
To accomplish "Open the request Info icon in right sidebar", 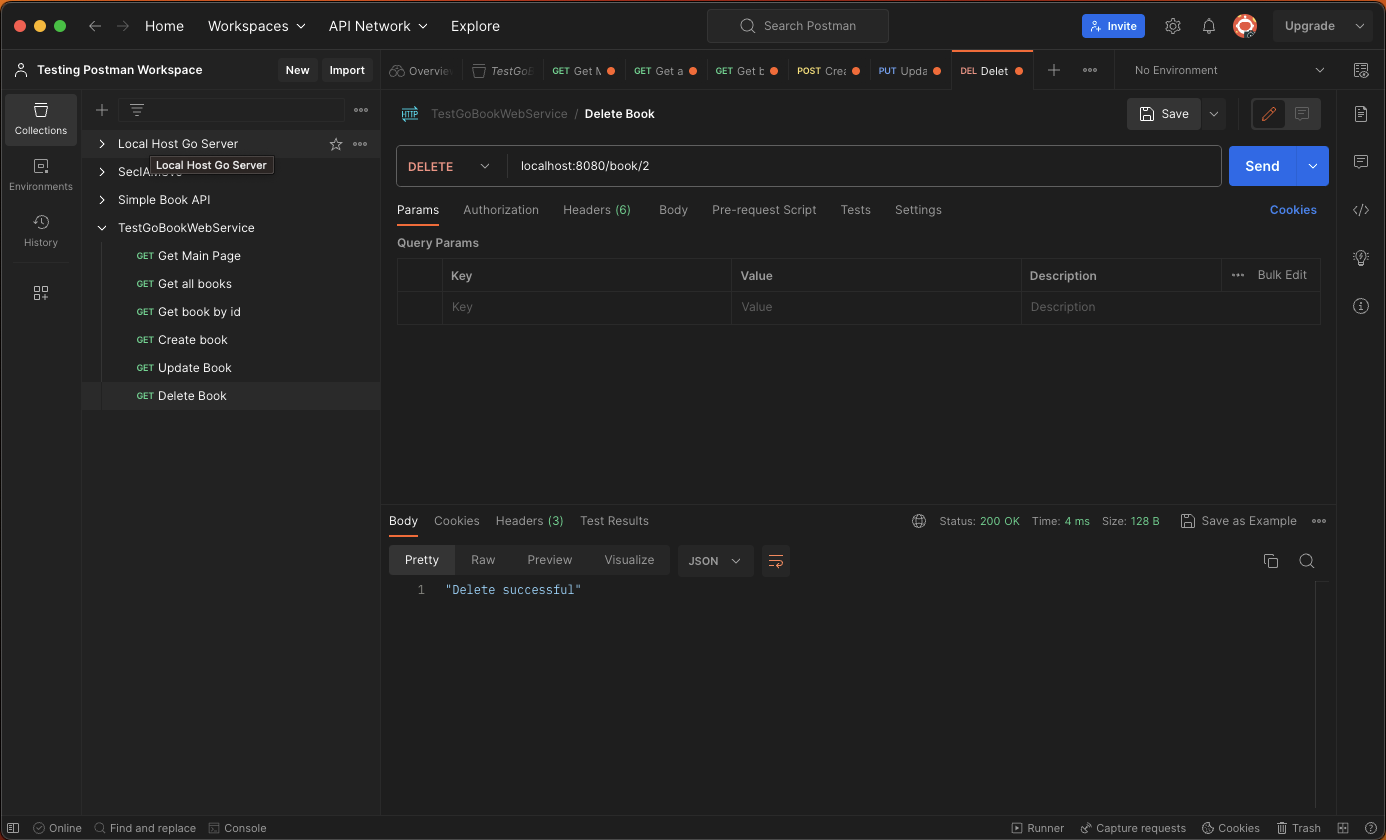I will pyautogui.click(x=1361, y=306).
